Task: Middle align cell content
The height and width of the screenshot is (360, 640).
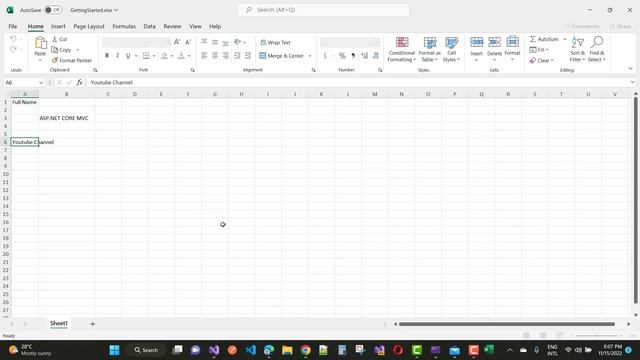Action: 215,42
